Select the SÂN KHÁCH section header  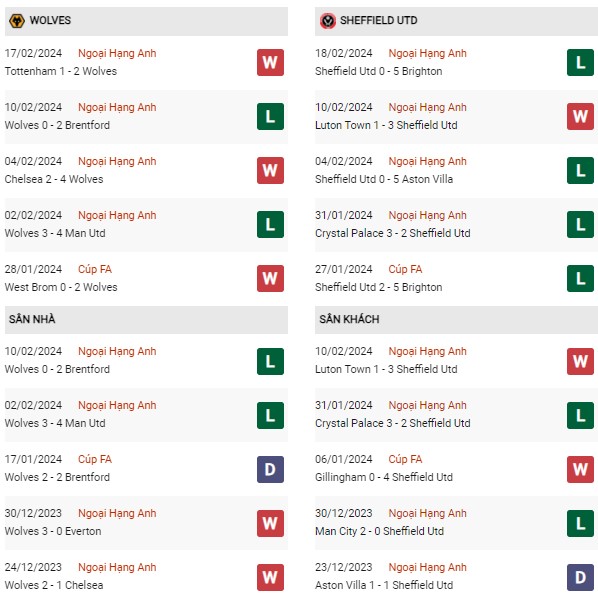[x=456, y=320]
